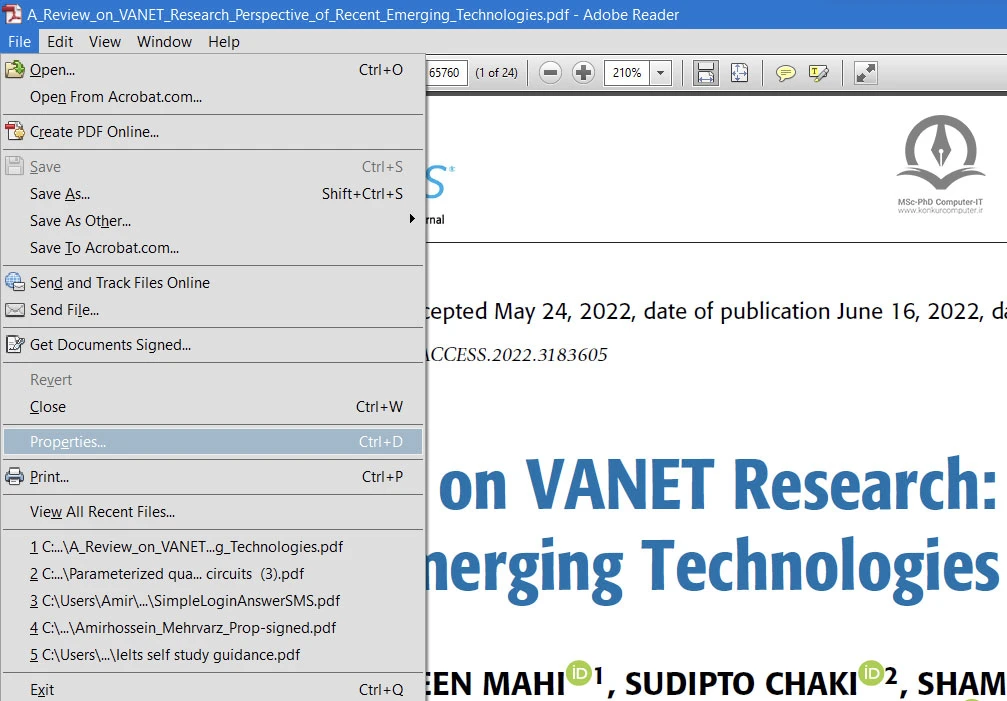Viewport: 1007px width, 701px height.
Task: Open the Window menu
Action: tap(164, 42)
